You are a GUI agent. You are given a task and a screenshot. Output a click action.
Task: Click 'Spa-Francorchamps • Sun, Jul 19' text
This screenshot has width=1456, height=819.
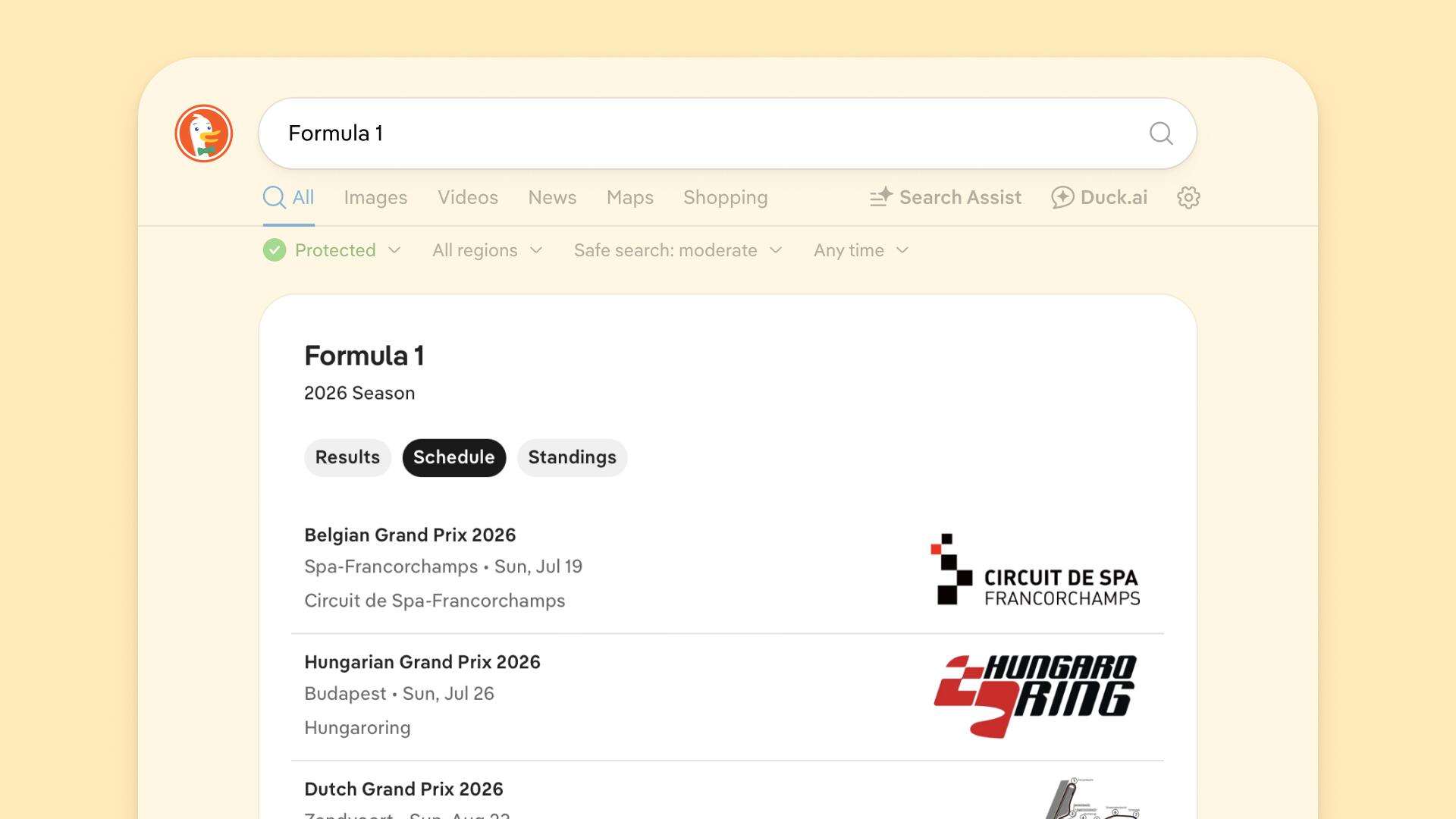click(x=443, y=566)
